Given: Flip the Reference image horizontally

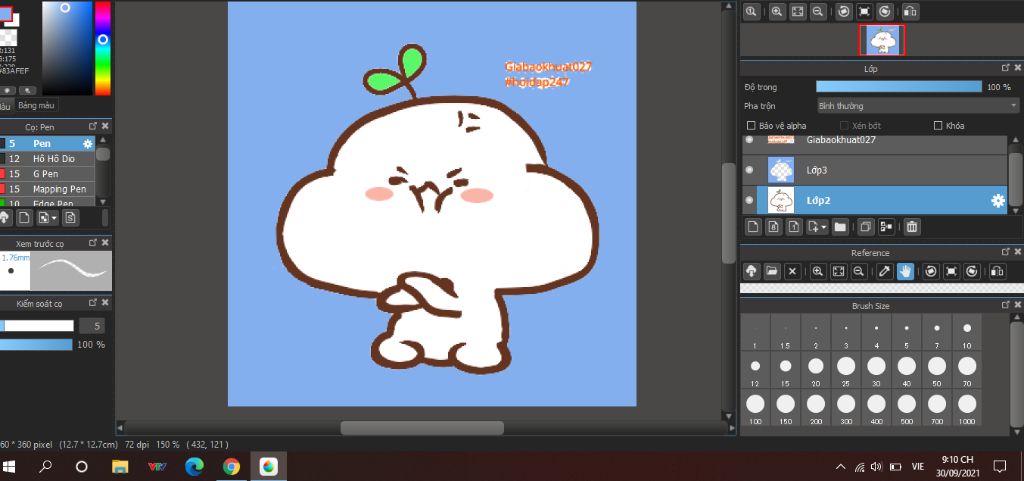Looking at the screenshot, I should click(x=997, y=271).
